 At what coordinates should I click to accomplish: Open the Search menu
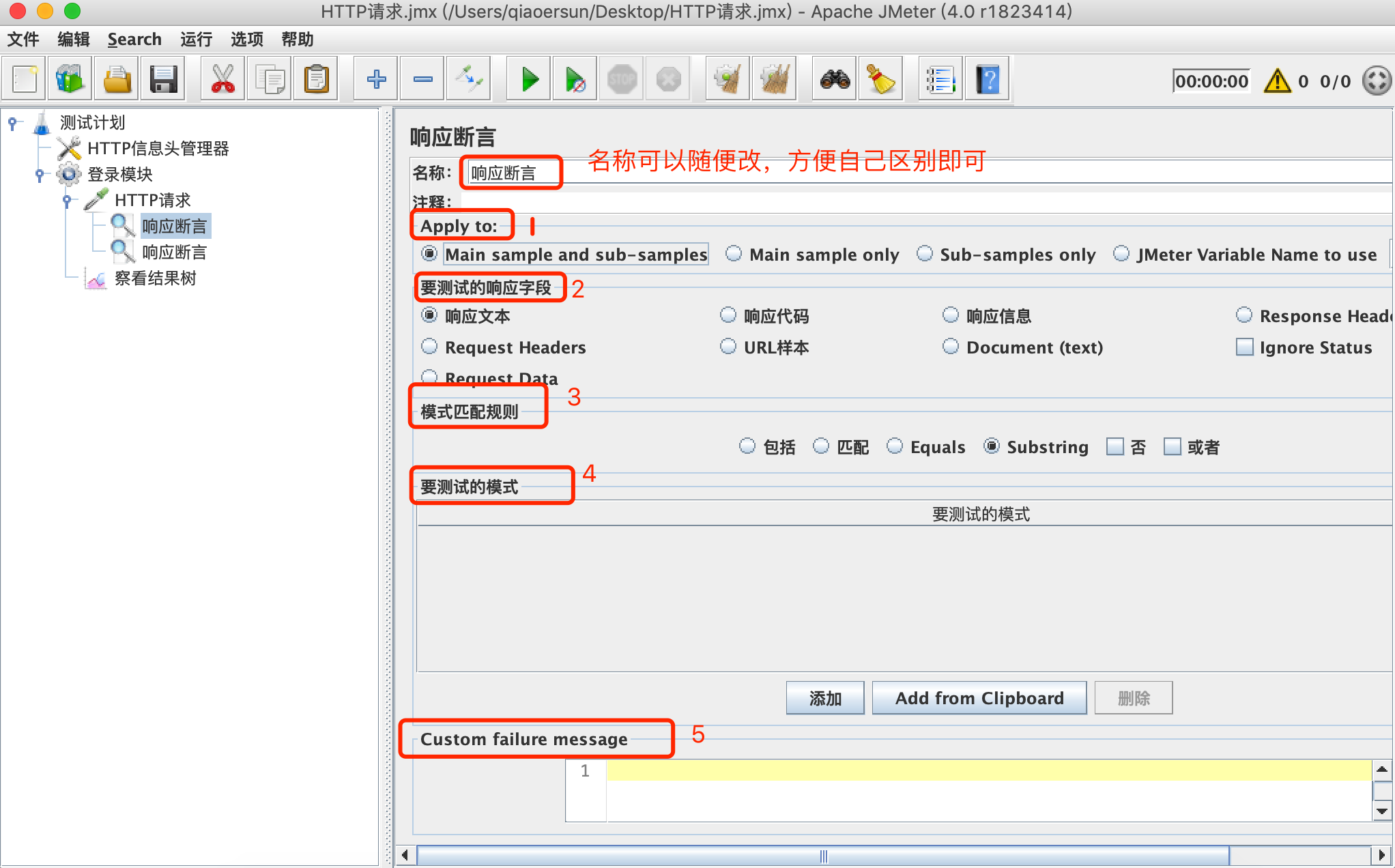(x=134, y=40)
